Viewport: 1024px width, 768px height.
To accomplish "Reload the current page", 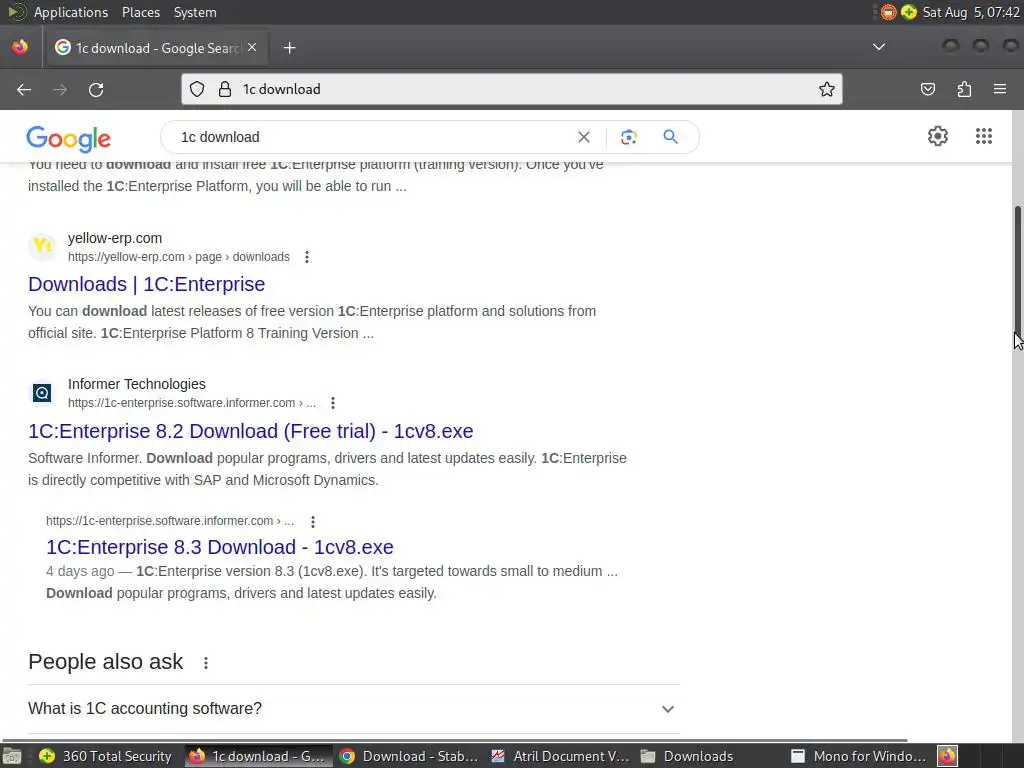I will click(96, 89).
